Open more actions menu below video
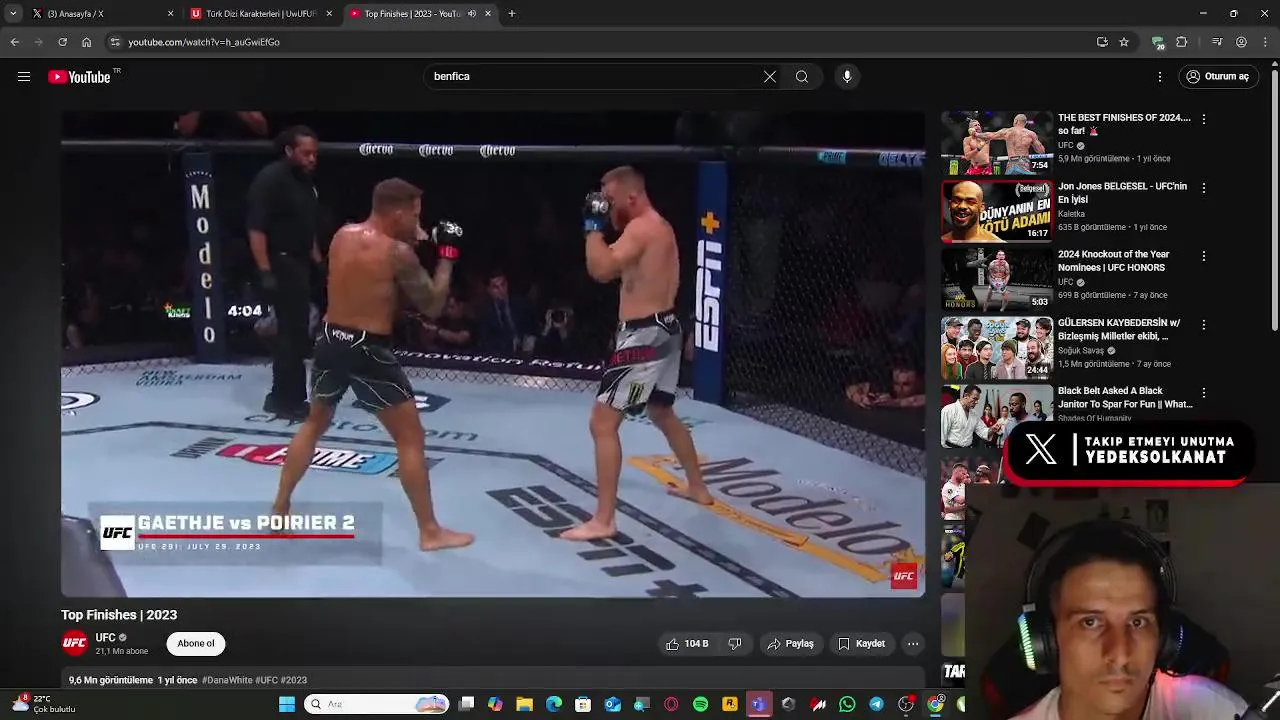The image size is (1280, 720). click(913, 644)
